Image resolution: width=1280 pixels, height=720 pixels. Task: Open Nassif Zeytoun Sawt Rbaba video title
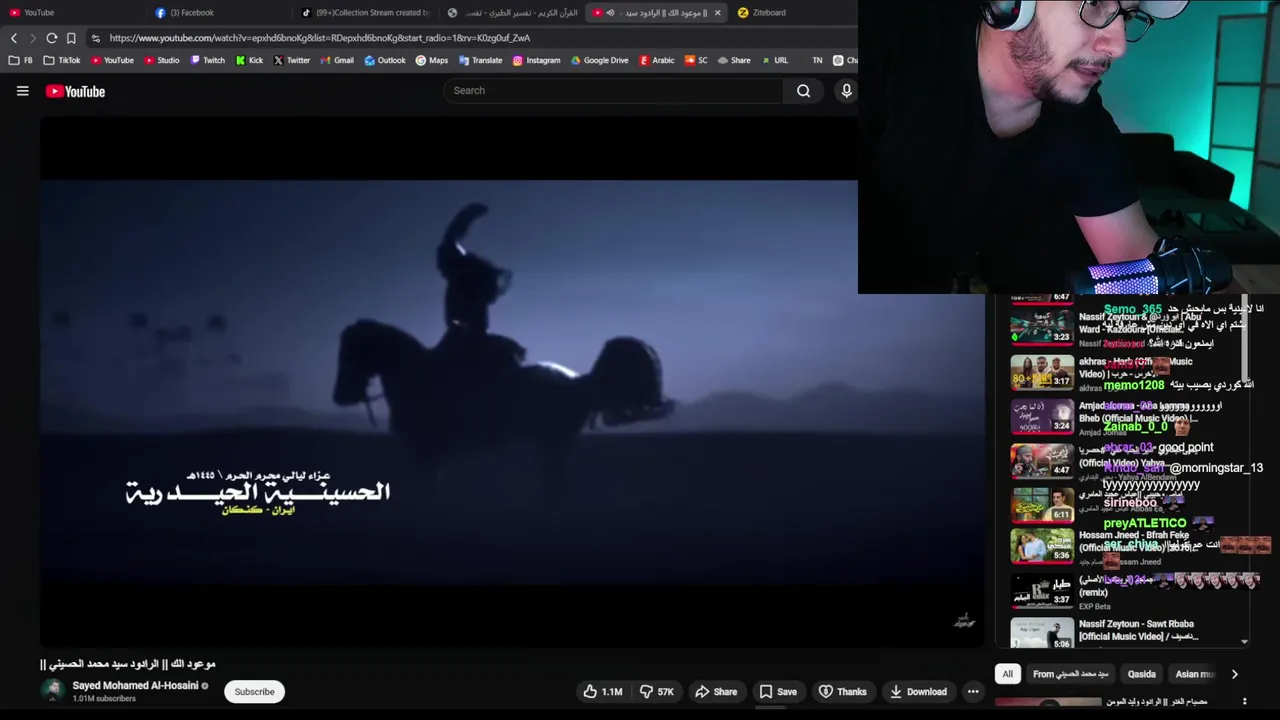pyautogui.click(x=1137, y=630)
